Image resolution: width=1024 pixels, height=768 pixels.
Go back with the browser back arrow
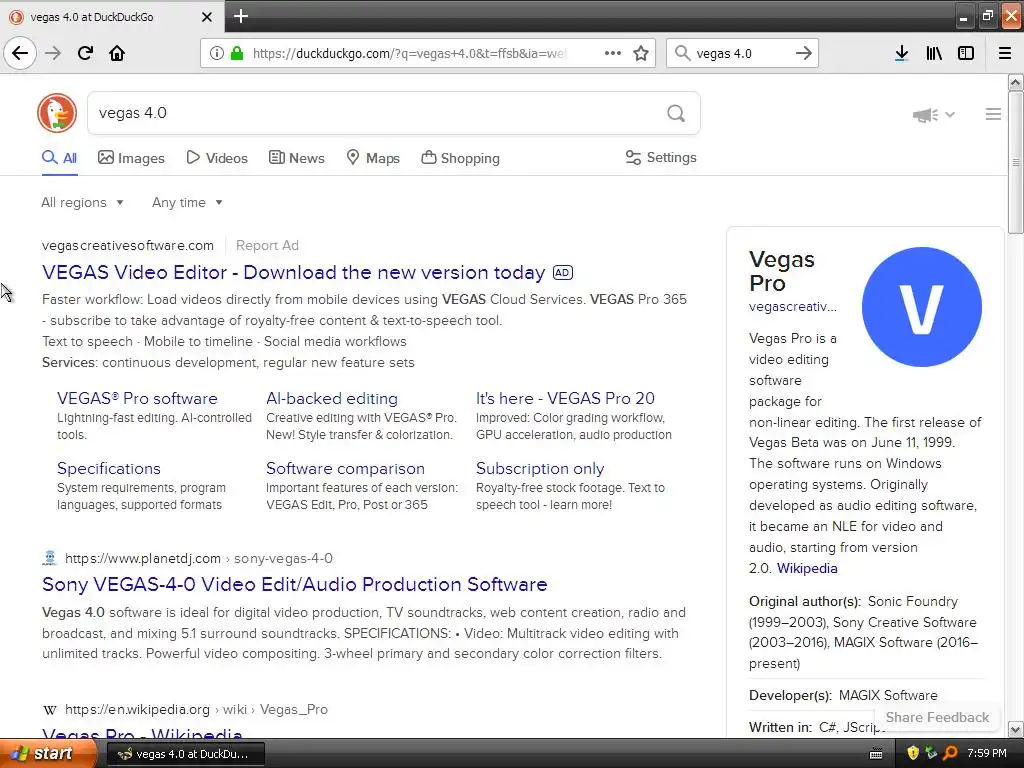tap(20, 53)
